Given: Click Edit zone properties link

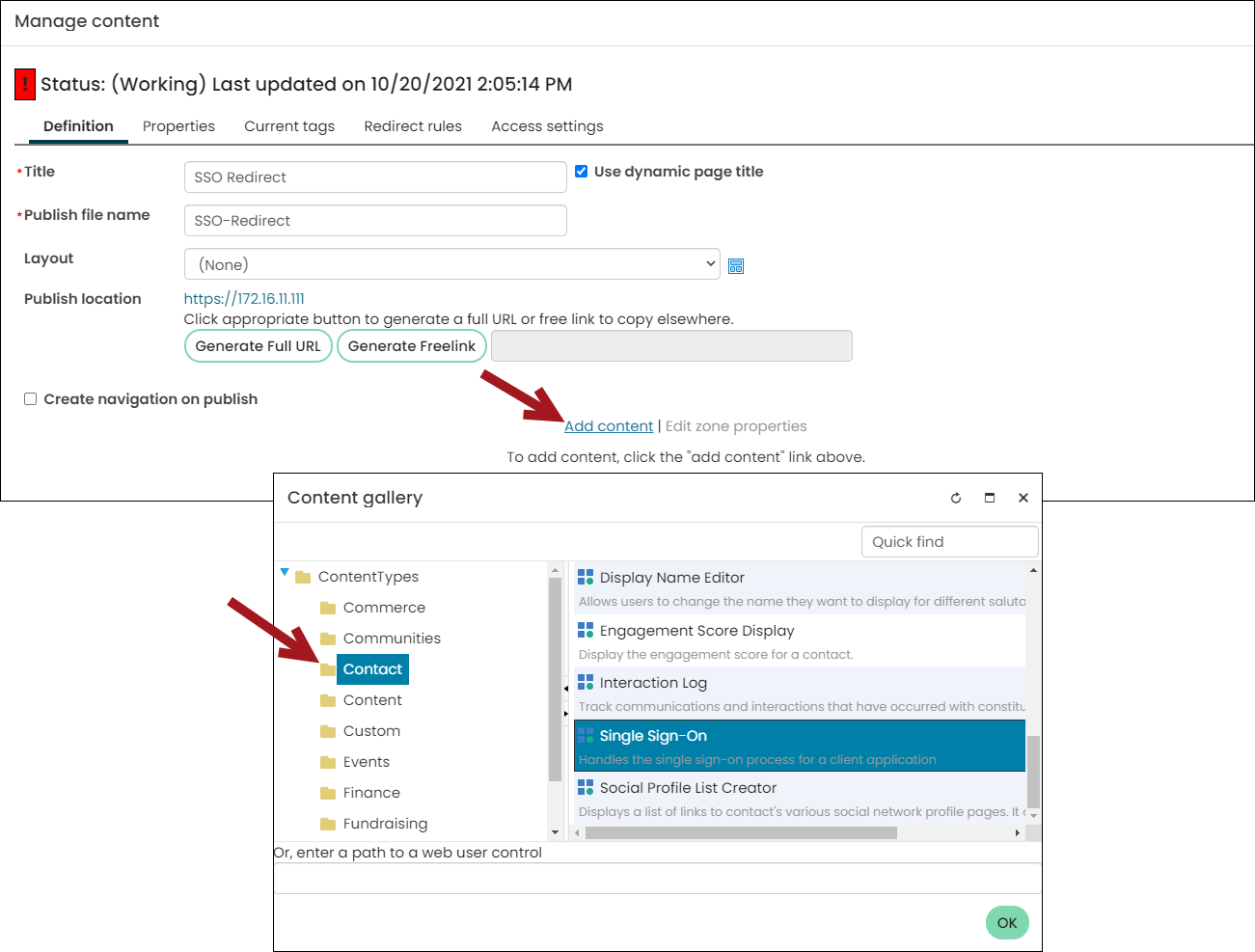Looking at the screenshot, I should (736, 426).
